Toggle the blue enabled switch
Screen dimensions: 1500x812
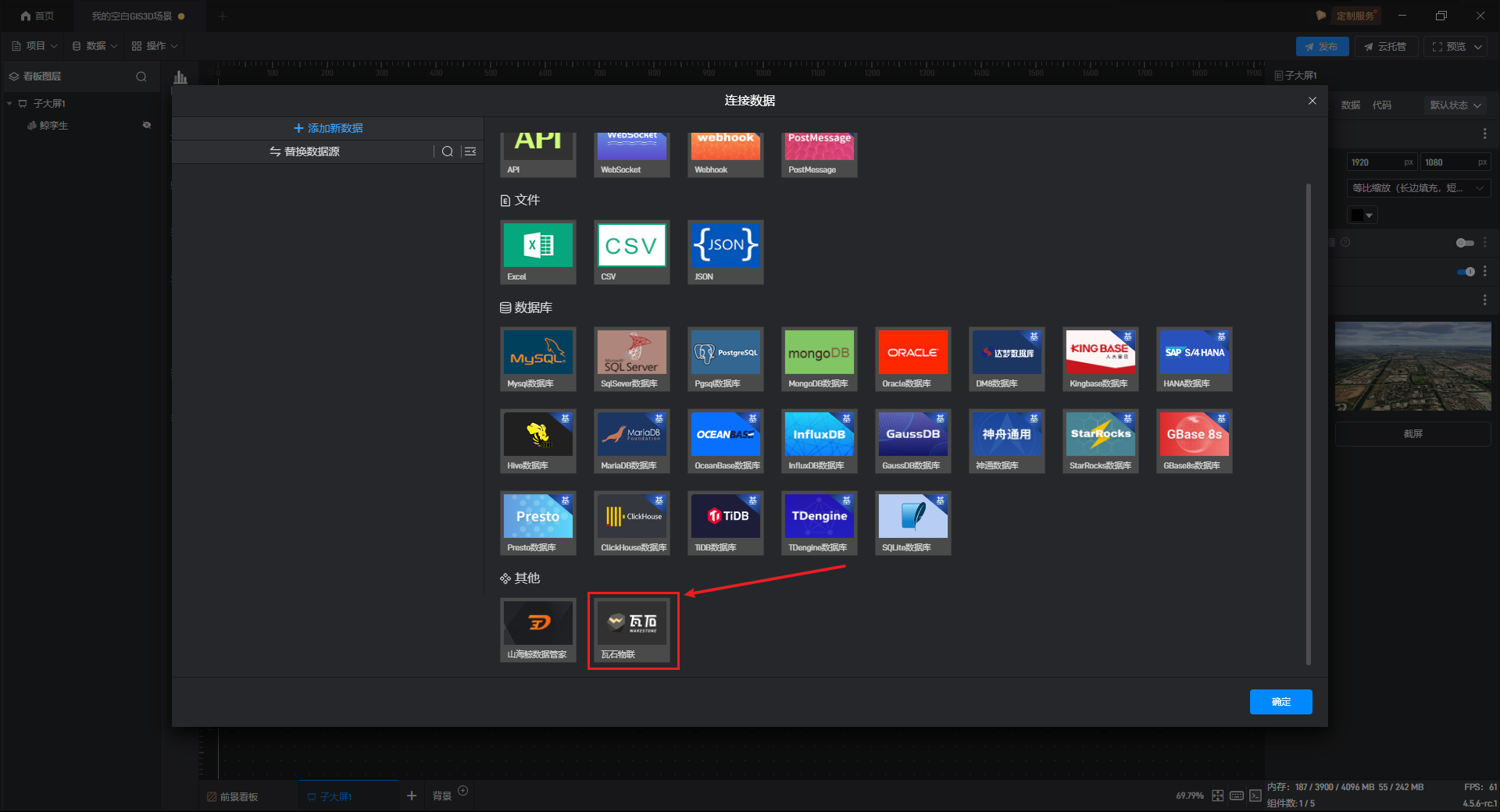tap(1466, 272)
